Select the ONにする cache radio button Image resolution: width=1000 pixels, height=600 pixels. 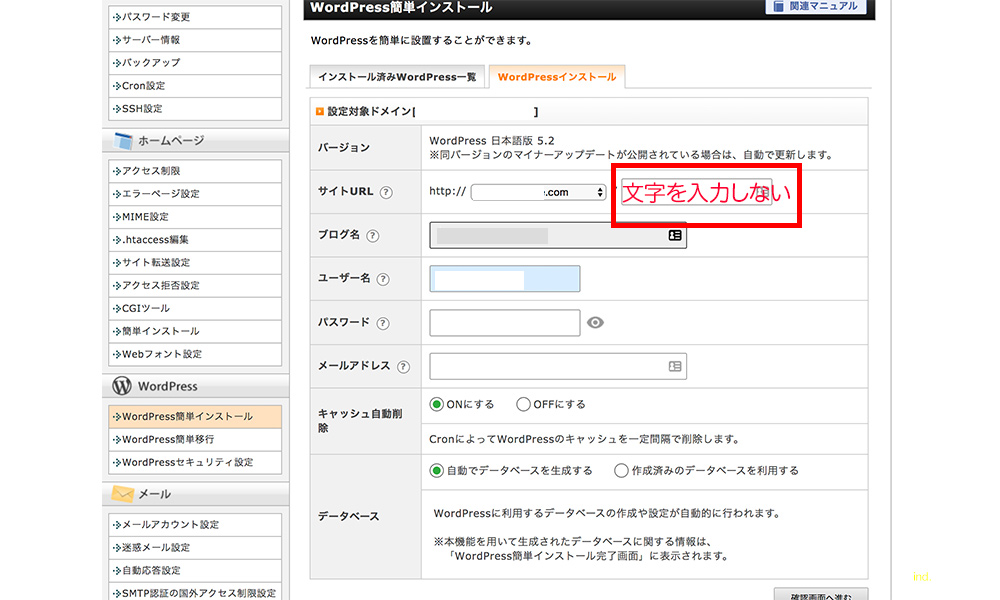436,404
